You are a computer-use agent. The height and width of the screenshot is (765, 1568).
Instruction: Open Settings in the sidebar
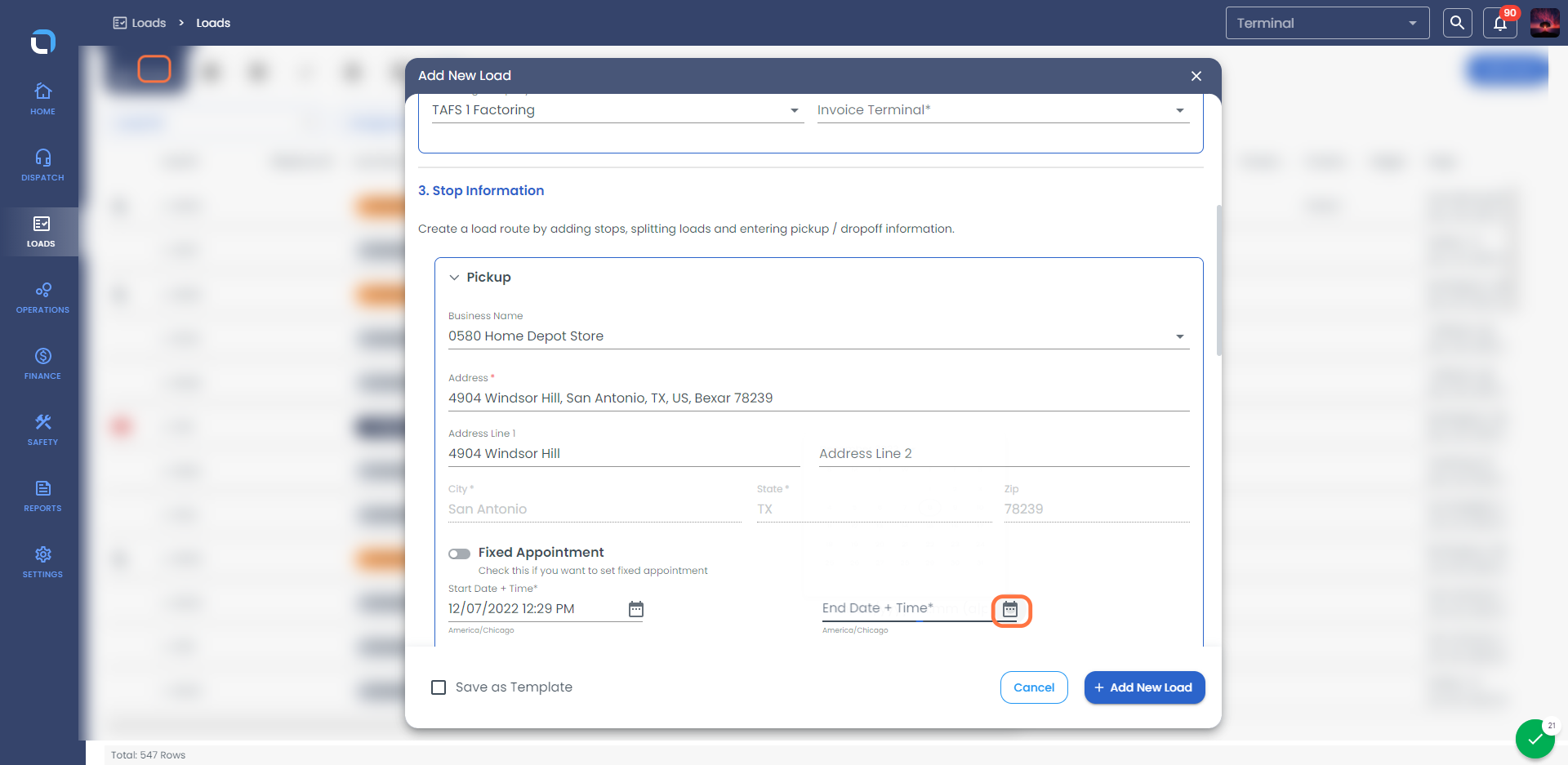tap(42, 563)
